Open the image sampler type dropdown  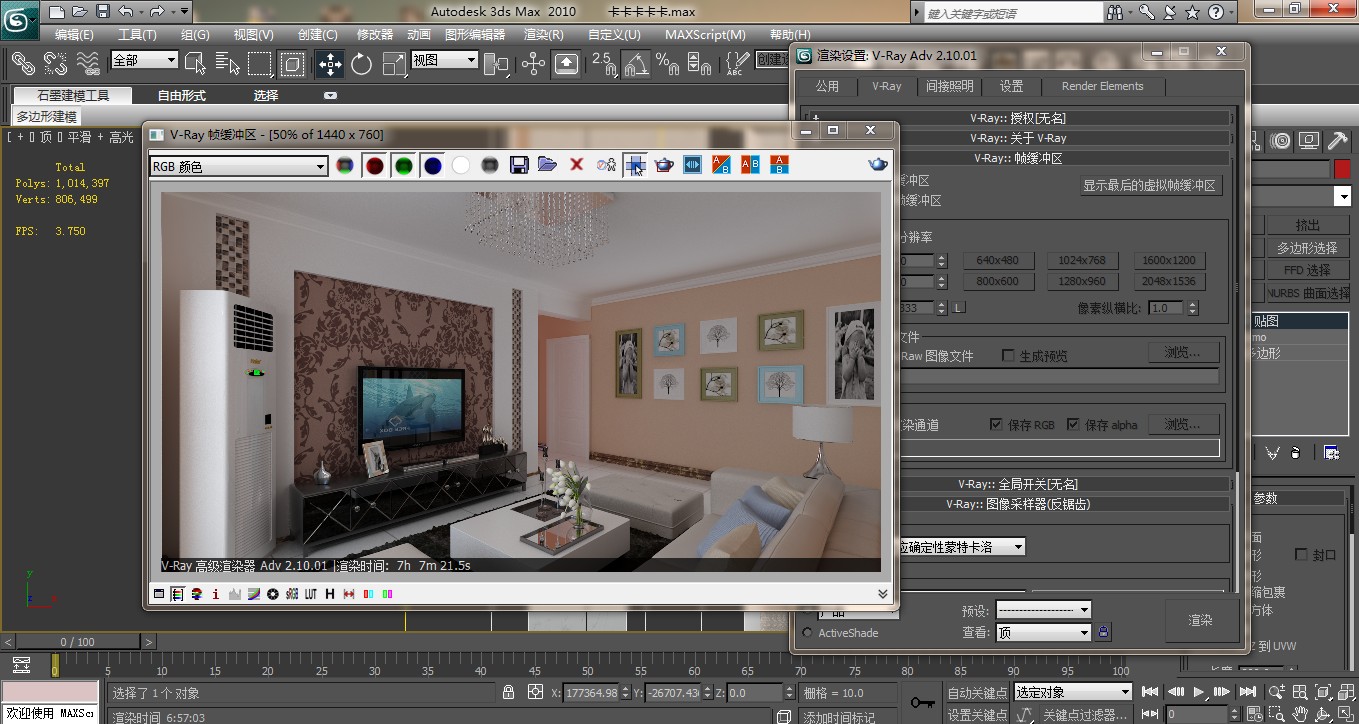tap(962, 547)
